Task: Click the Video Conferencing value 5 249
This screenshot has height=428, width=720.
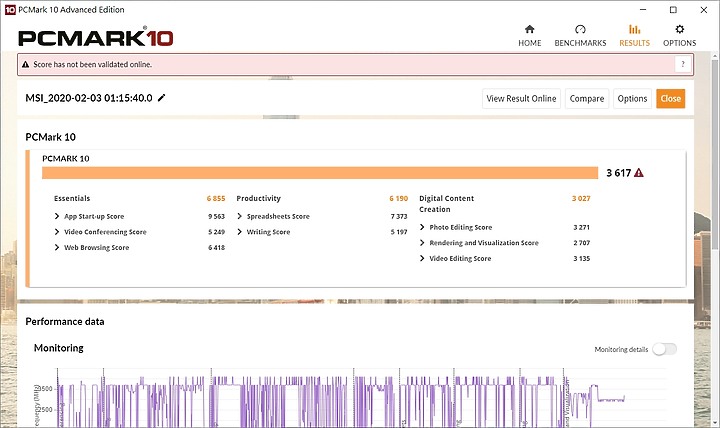Action: pos(216,232)
